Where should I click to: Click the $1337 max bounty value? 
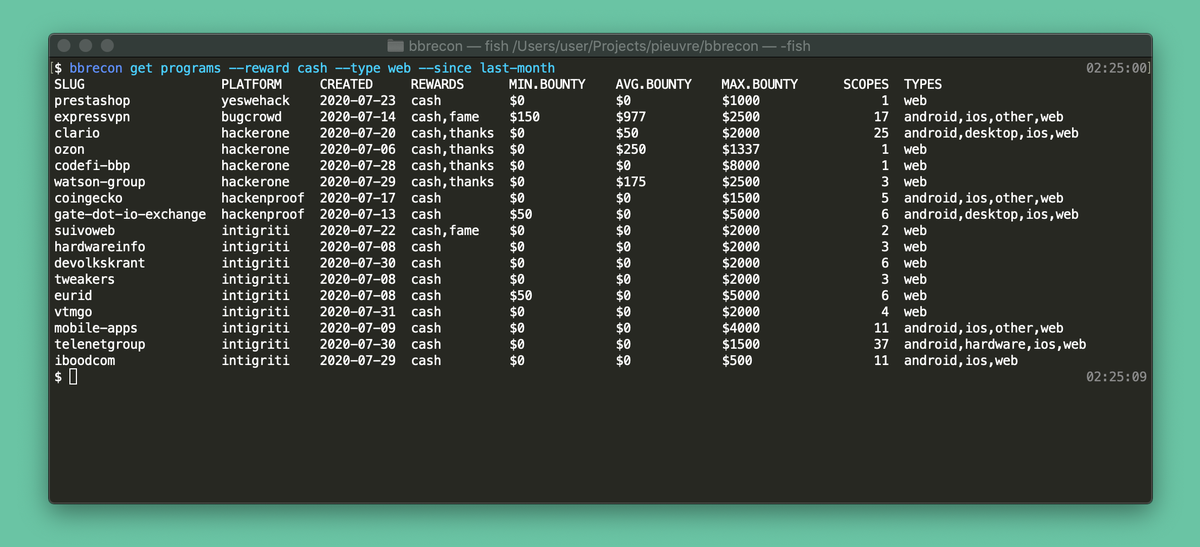(x=741, y=149)
